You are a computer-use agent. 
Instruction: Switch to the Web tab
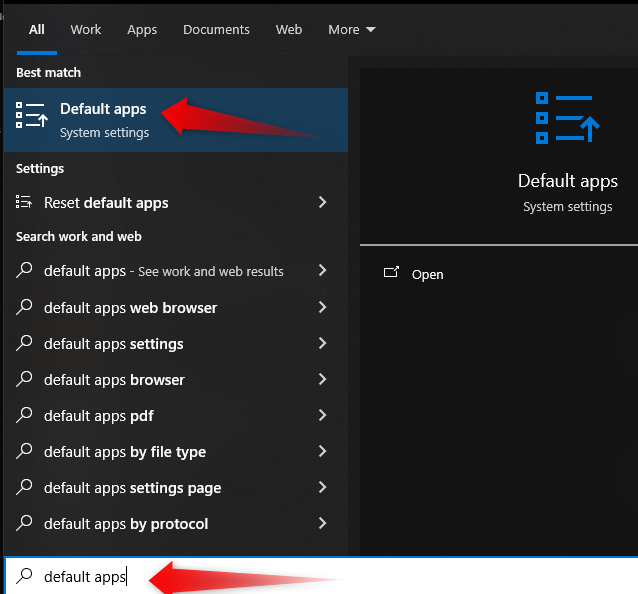[288, 30]
